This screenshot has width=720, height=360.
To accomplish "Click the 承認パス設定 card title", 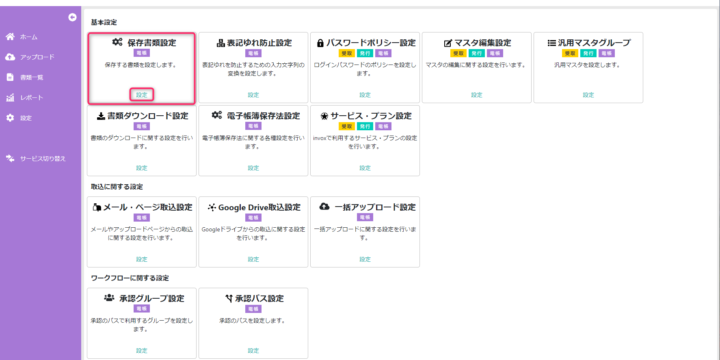I will pyautogui.click(x=259, y=299).
